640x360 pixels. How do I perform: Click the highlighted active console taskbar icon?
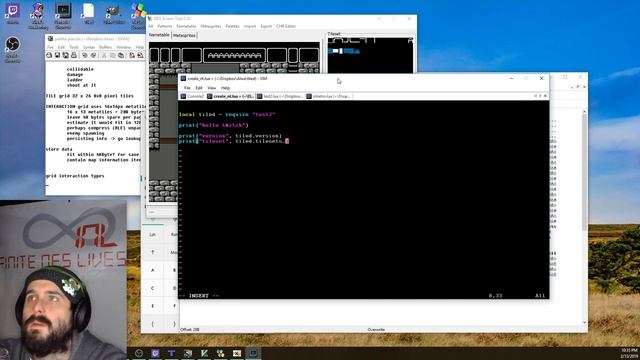click(x=253, y=353)
